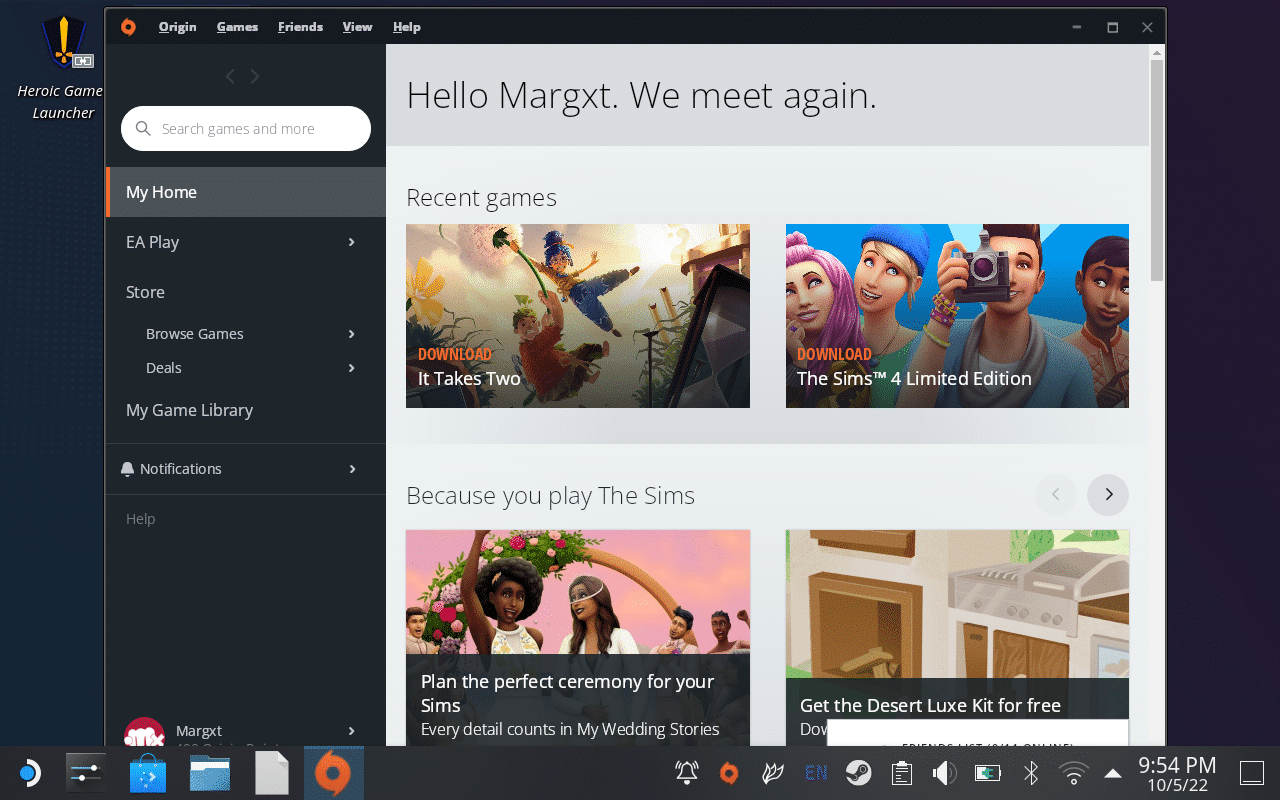Screen dimensions: 1280x800
Task: Open the Discover store in taskbar
Action: [x=148, y=773]
